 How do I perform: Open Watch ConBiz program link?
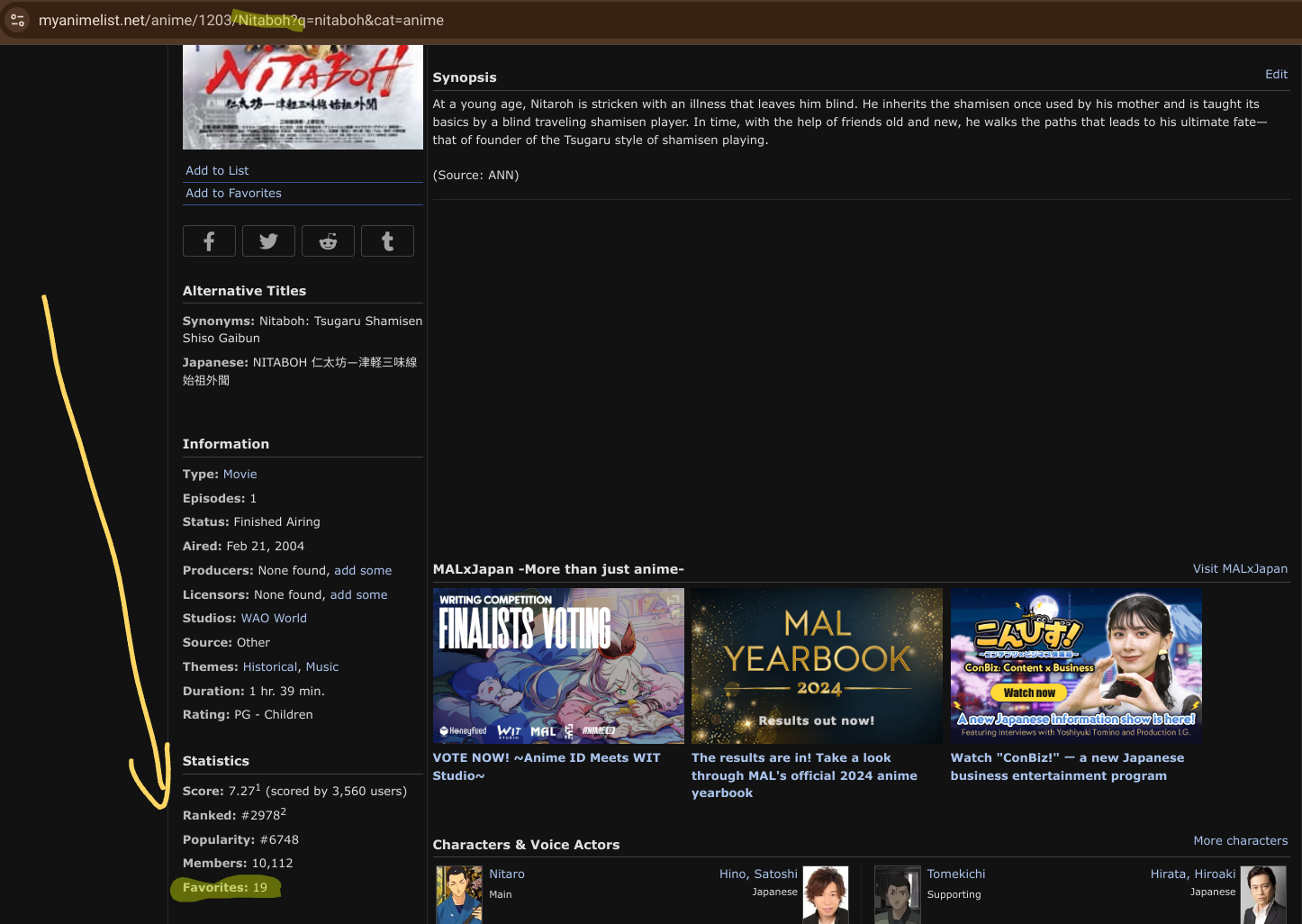pyautogui.click(x=1067, y=766)
